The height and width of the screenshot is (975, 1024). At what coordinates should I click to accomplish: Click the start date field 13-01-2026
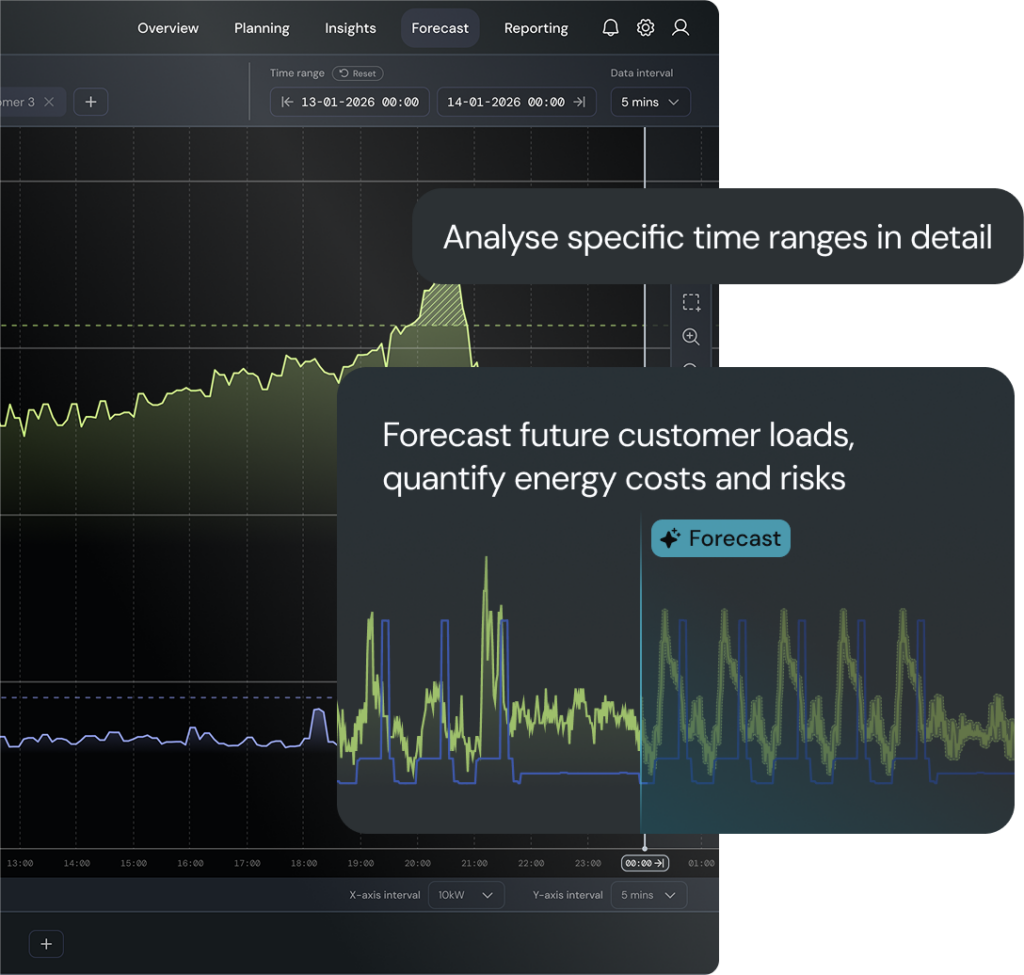point(350,102)
